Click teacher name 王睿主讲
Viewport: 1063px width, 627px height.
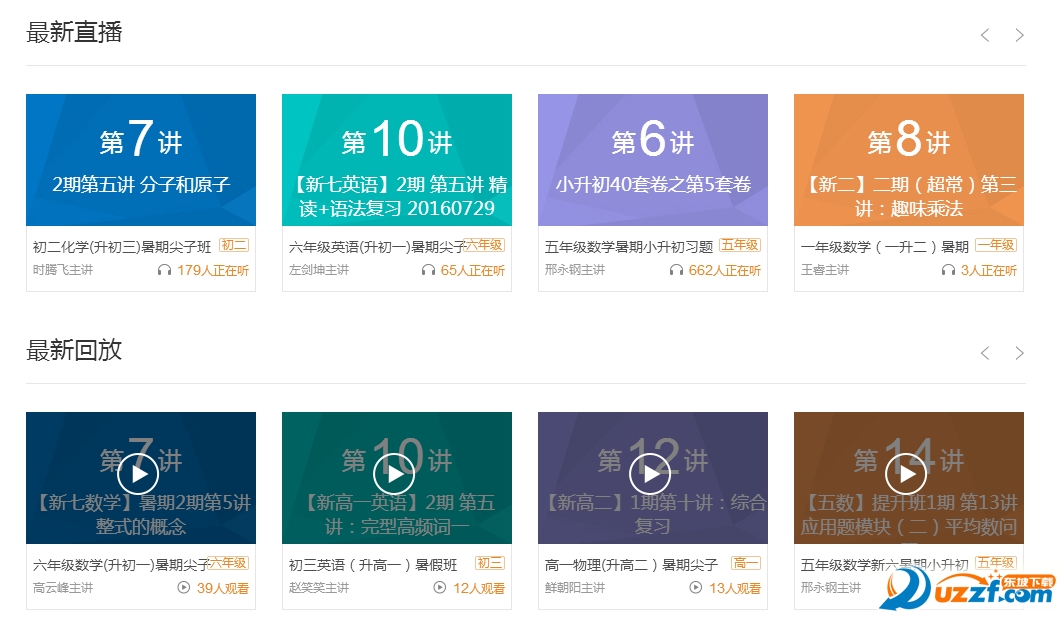point(825,270)
